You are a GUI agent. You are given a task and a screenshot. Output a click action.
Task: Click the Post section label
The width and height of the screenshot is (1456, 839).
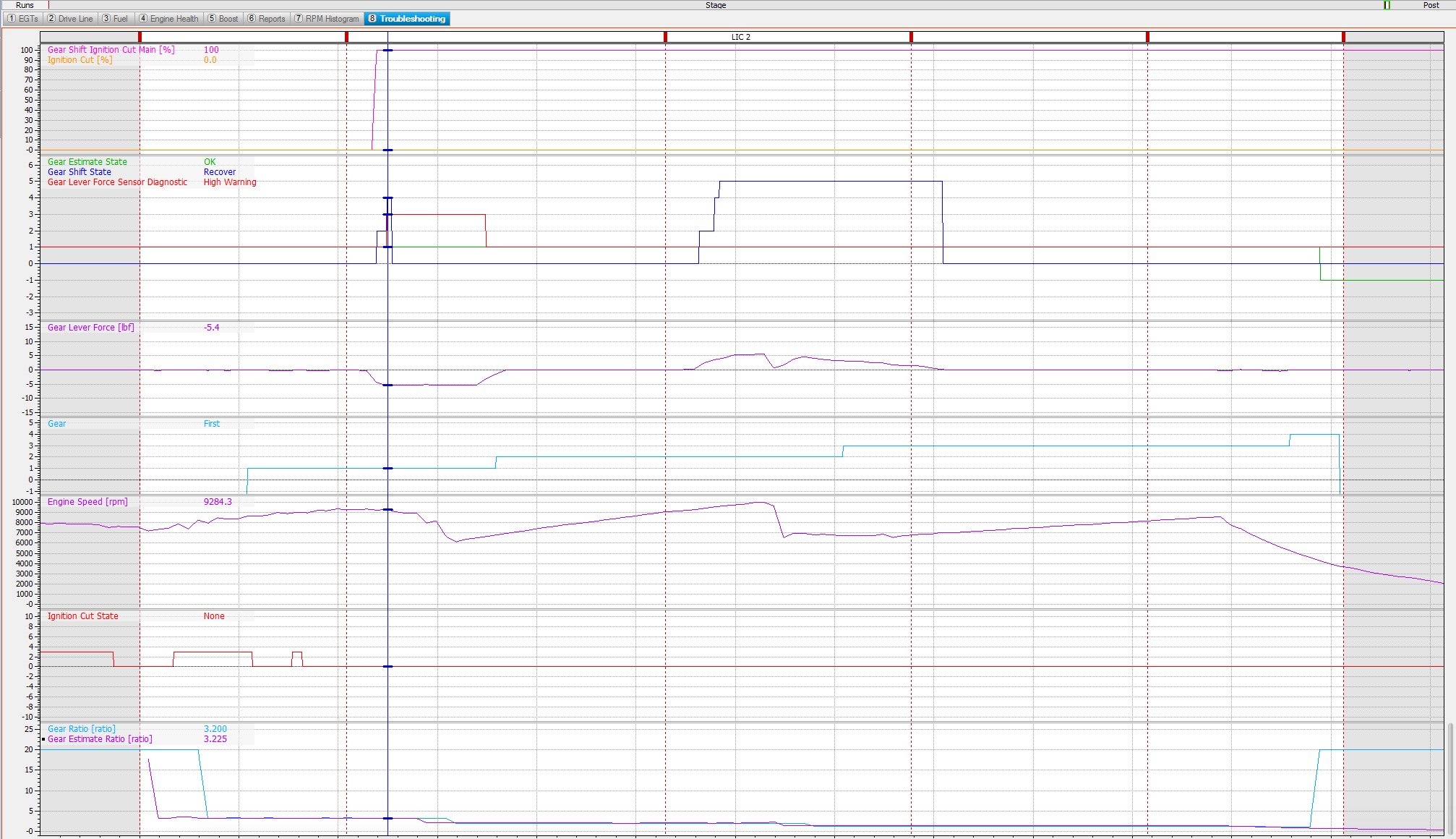click(1431, 5)
